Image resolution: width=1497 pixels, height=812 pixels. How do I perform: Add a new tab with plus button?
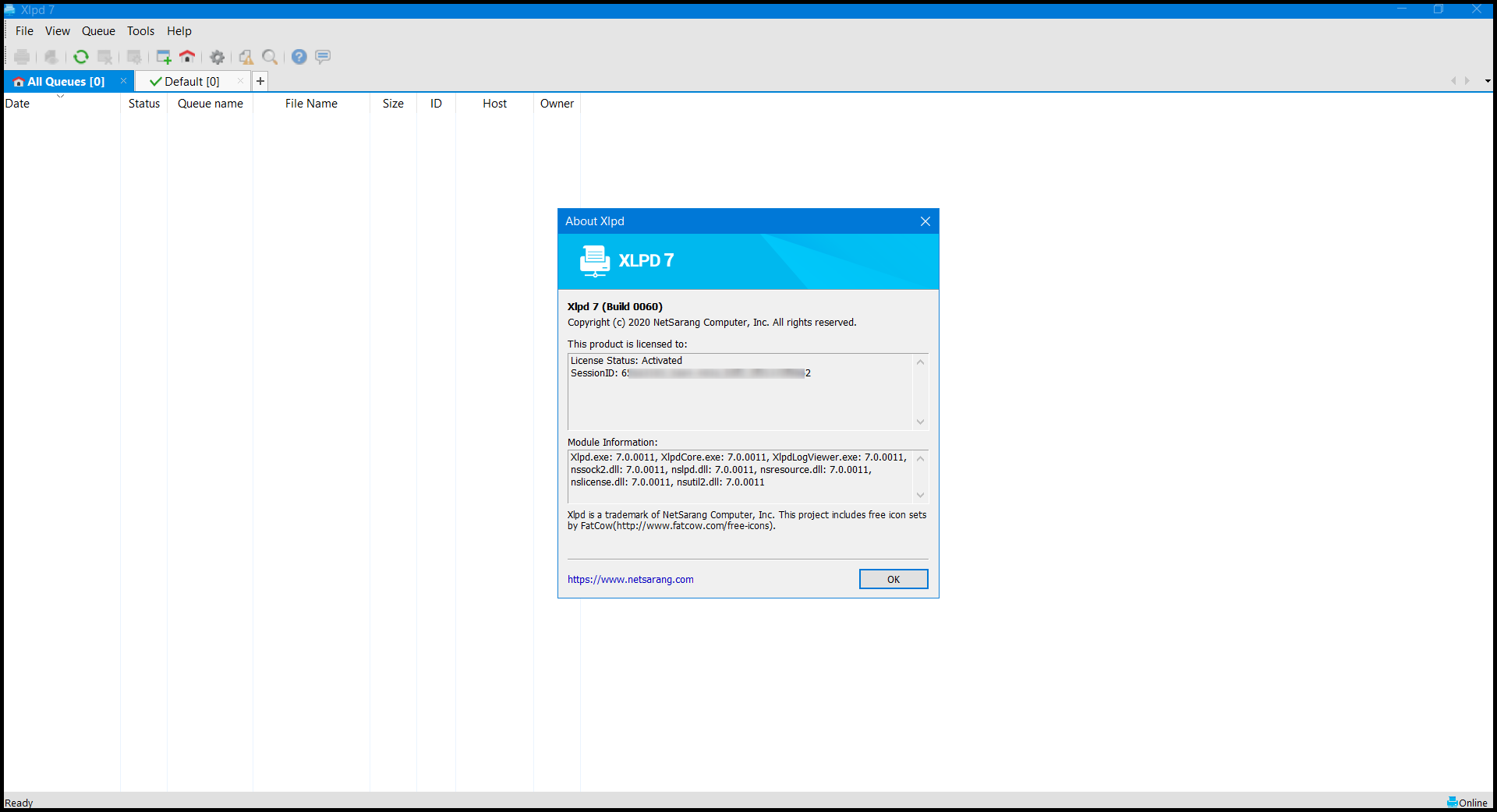pyautogui.click(x=260, y=81)
